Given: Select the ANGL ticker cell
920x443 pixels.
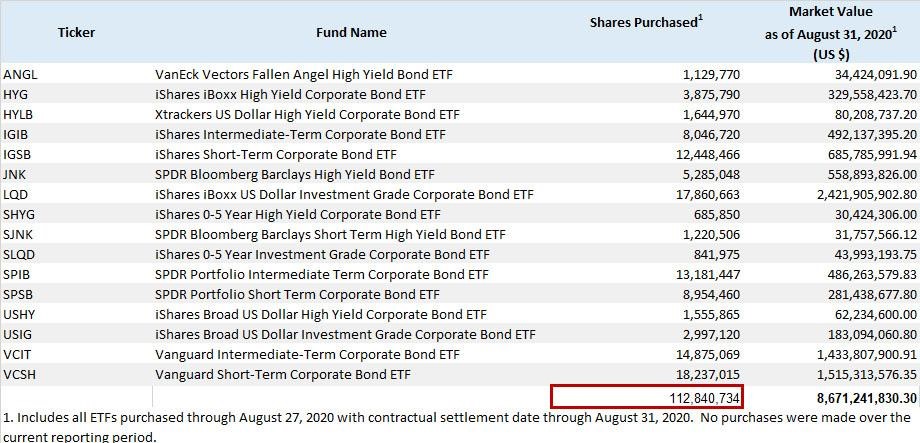Looking at the screenshot, I should tap(21, 74).
